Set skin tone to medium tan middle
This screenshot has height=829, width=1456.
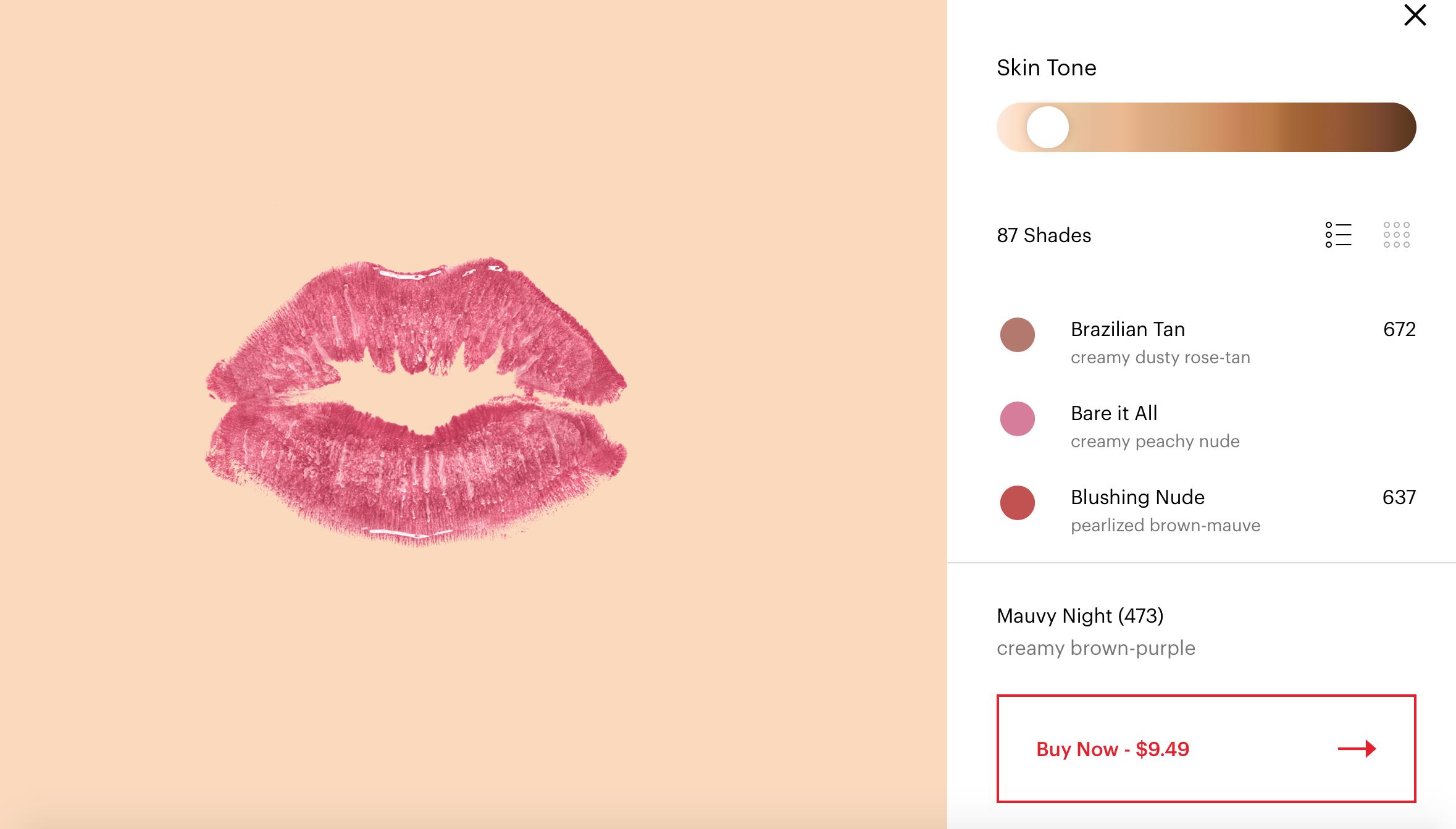[x=1206, y=127]
